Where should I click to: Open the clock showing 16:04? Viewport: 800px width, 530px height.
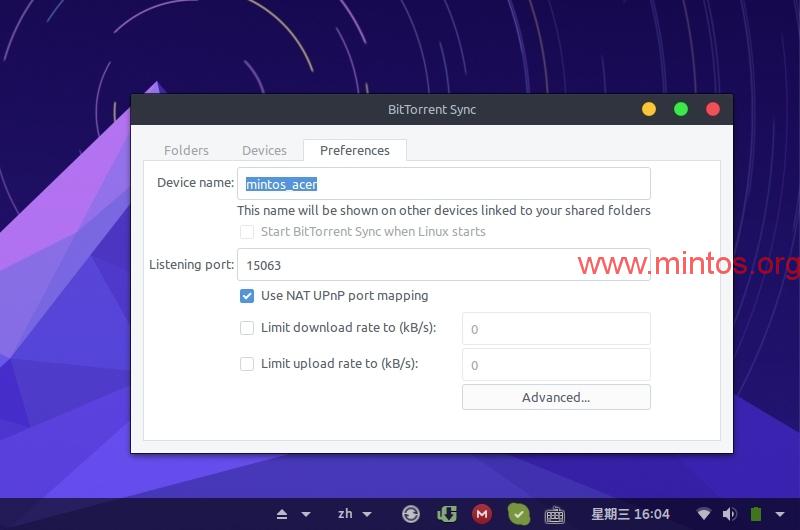tap(631, 514)
